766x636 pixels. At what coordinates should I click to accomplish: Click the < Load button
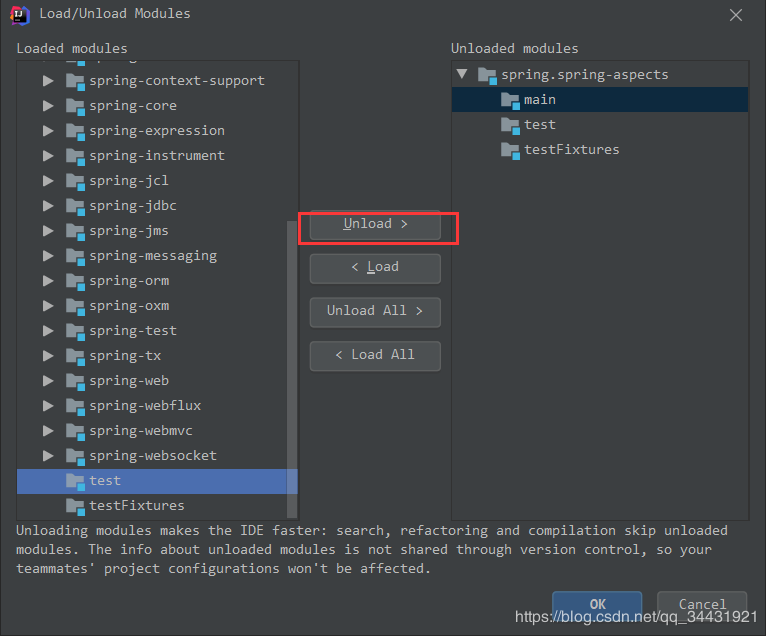375,268
